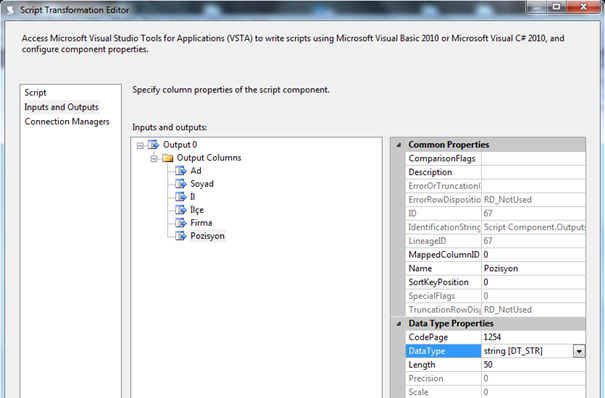
Task: Select the Precision property label
Action: [x=426, y=379]
